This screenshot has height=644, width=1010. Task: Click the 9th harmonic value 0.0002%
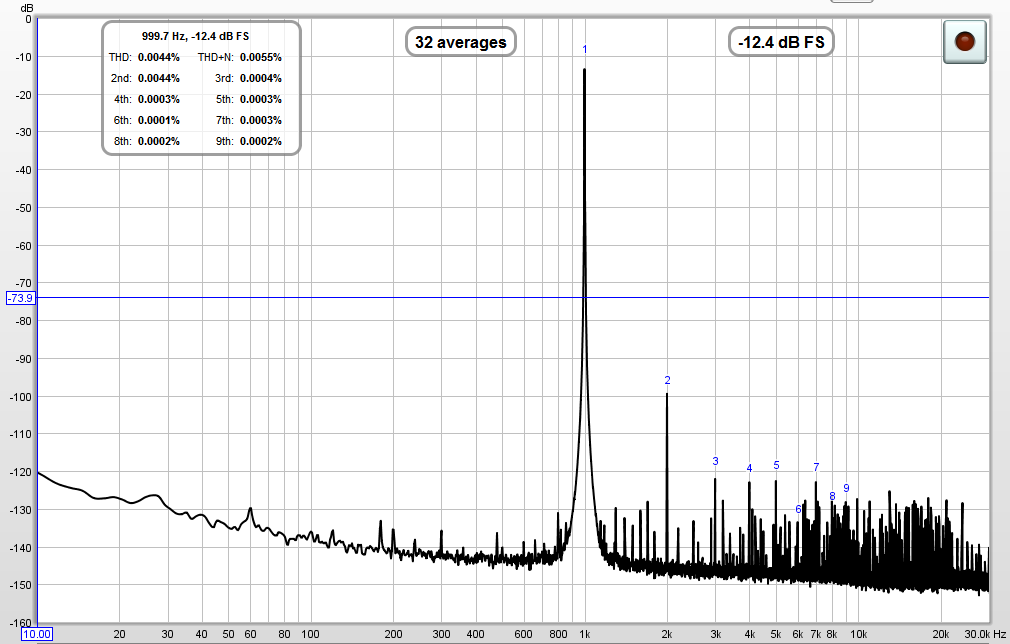point(261,141)
